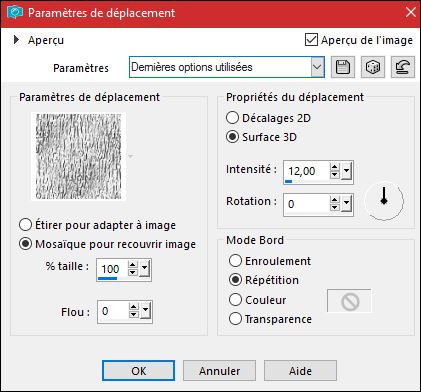Open help with the Aide button
The image size is (421, 392).
click(300, 371)
